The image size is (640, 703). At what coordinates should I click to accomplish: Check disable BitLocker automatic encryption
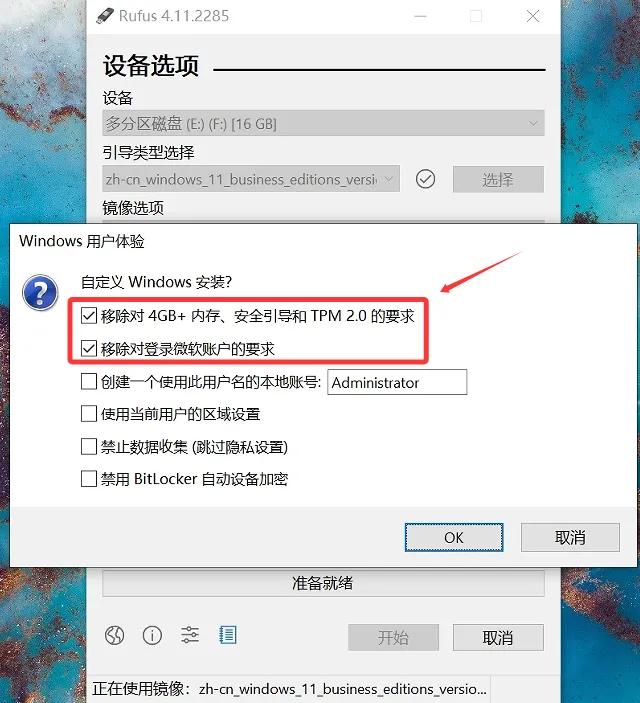pyautogui.click(x=89, y=478)
